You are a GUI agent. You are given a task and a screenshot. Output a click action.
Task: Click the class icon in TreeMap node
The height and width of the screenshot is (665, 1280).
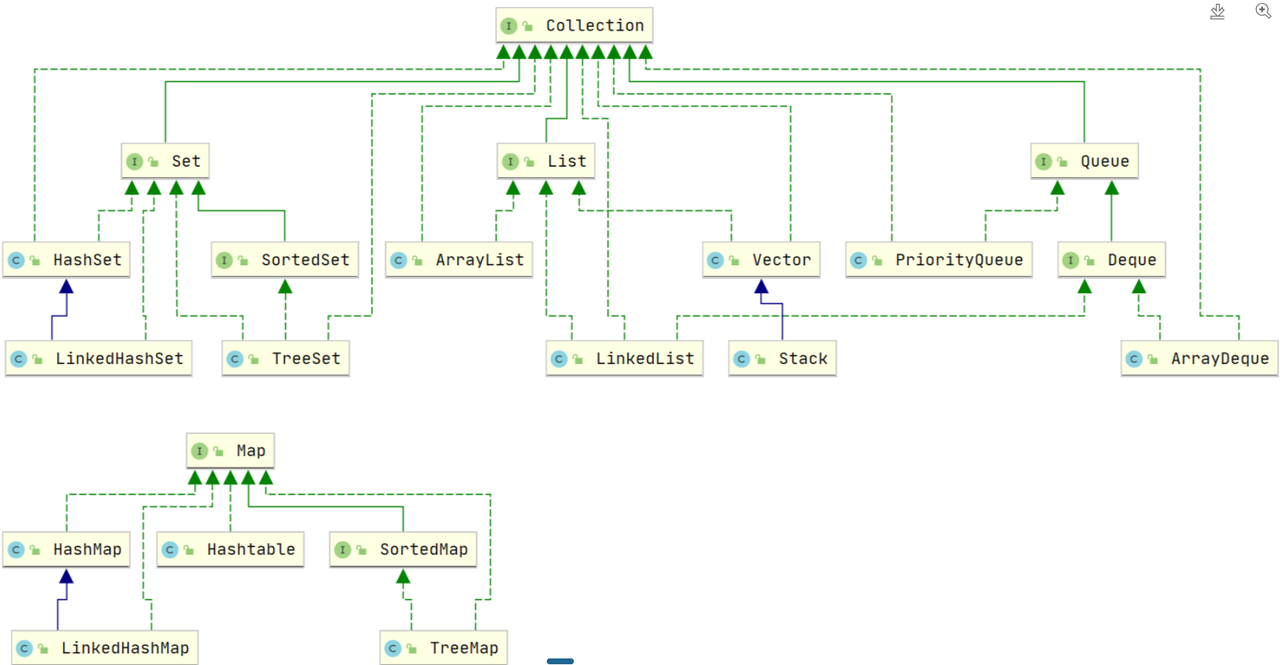coord(393,649)
